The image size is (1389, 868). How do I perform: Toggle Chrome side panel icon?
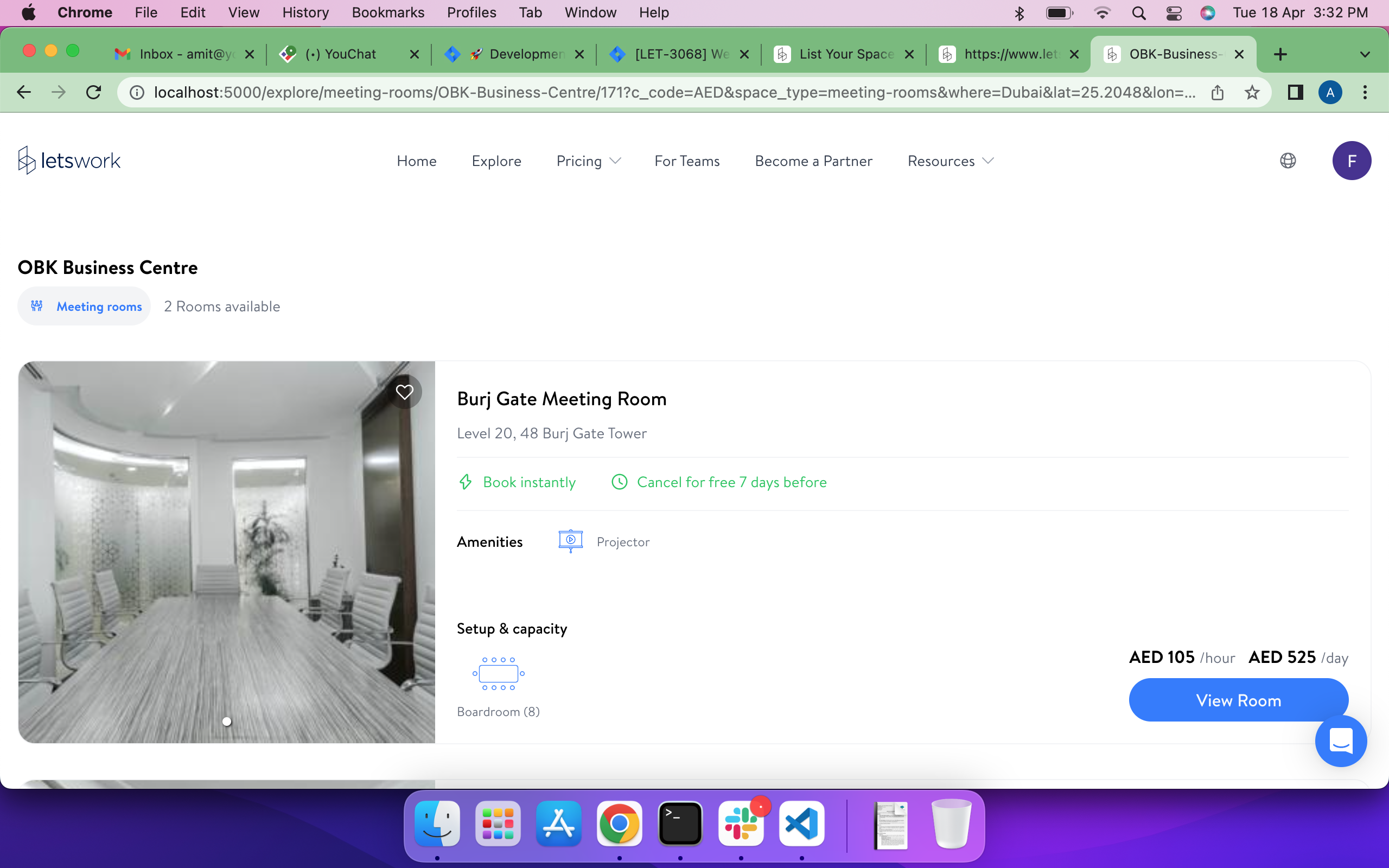point(1296,92)
